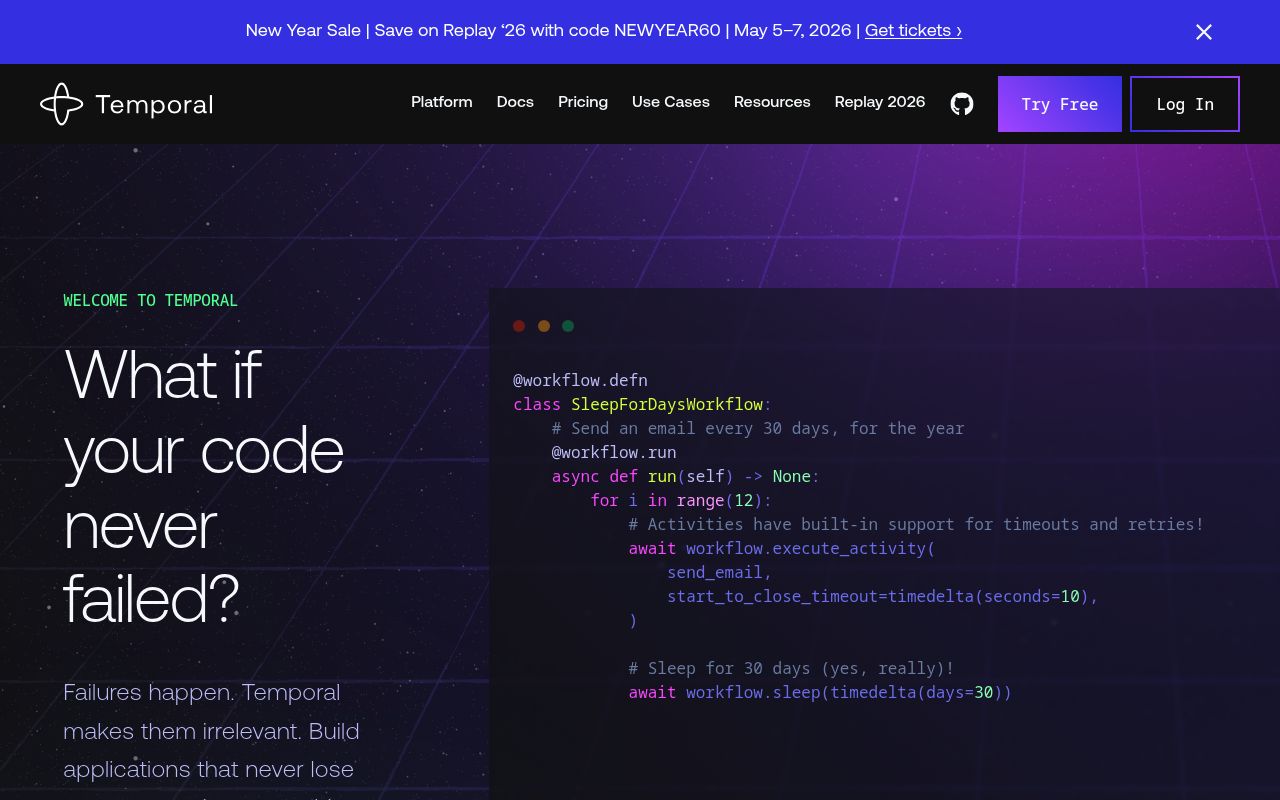1280x800 pixels.
Task: Expand the Use Cases menu
Action: pyautogui.click(x=671, y=102)
